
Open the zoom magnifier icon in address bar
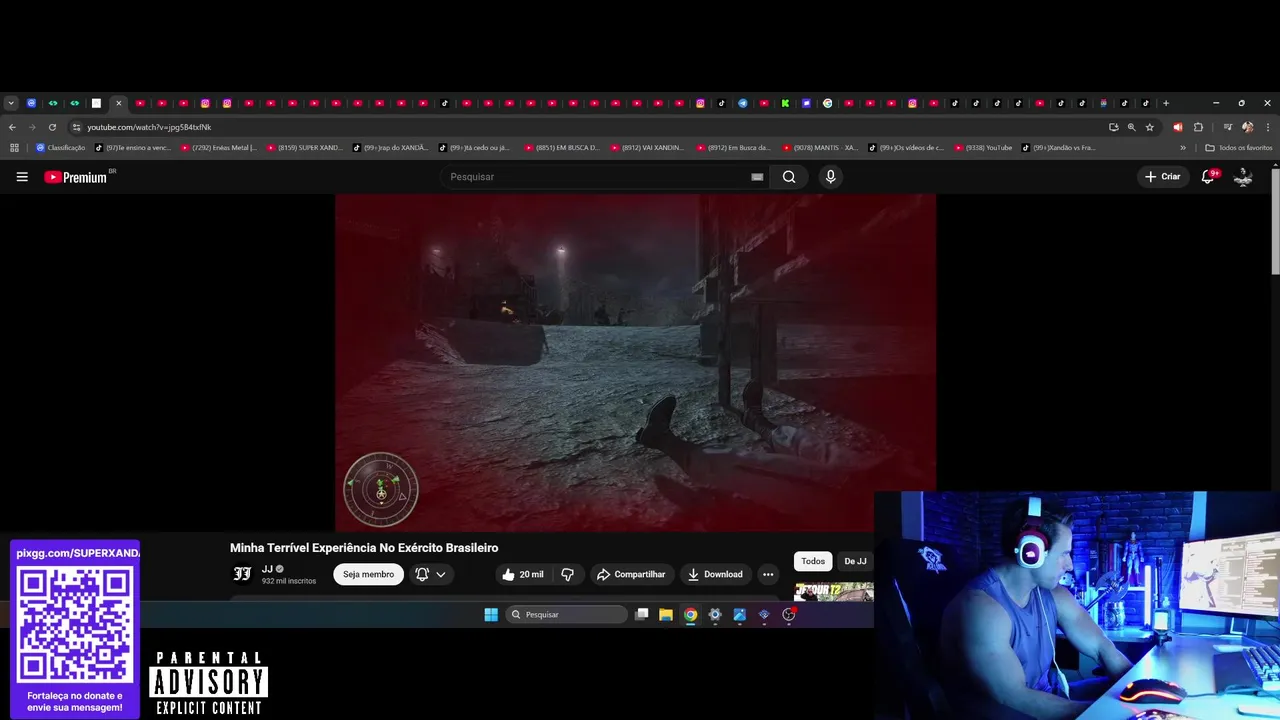click(1131, 127)
